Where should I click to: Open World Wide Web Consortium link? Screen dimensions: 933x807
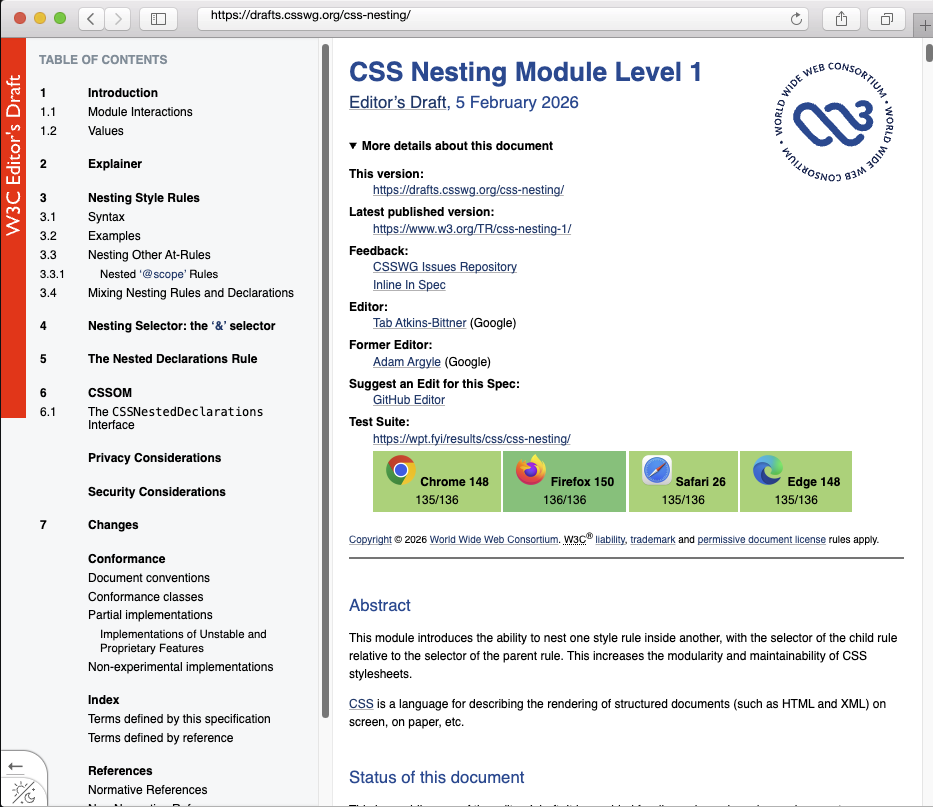point(494,539)
